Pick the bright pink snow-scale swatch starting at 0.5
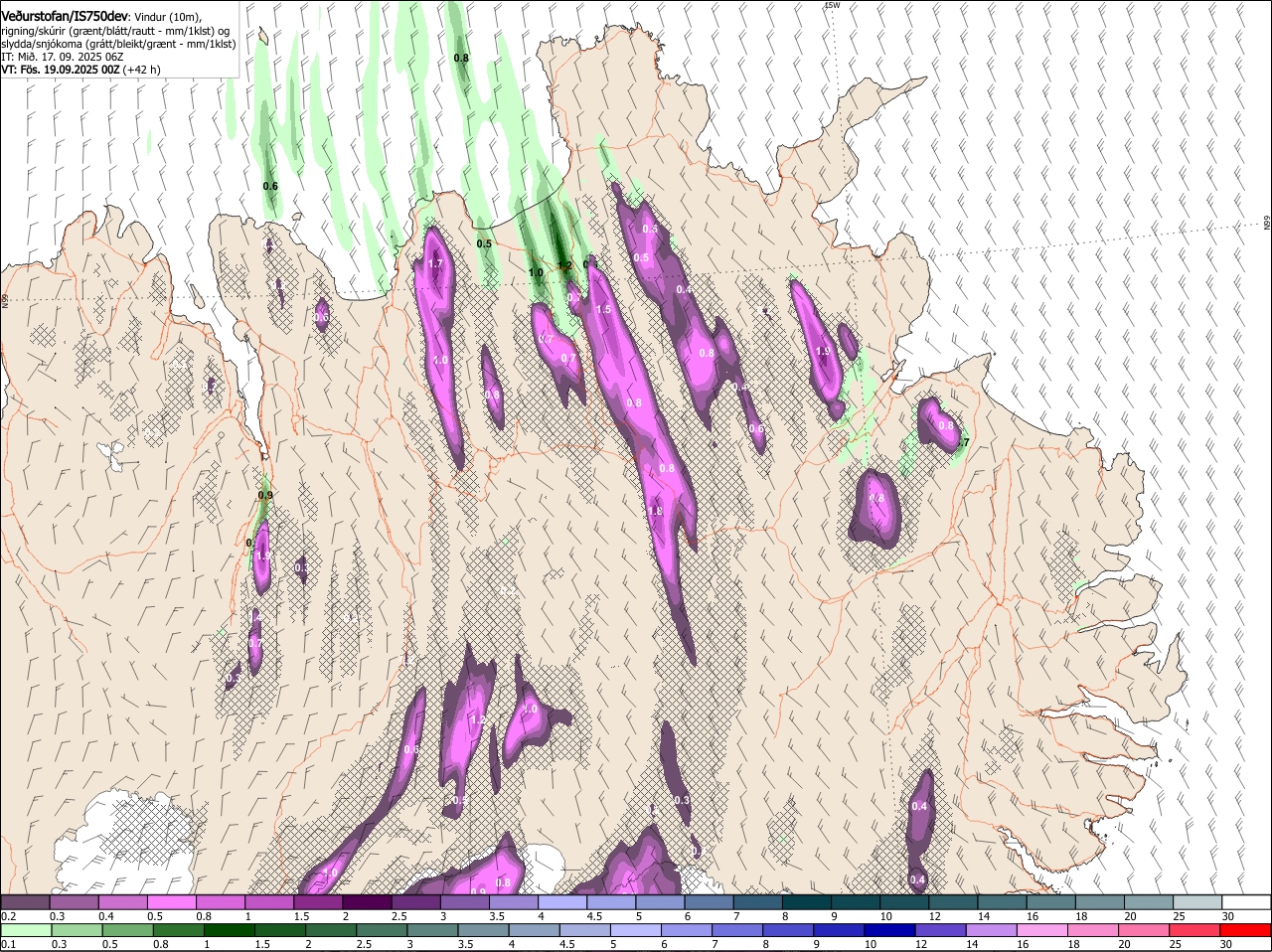The image size is (1272, 952). pyautogui.click(x=171, y=901)
